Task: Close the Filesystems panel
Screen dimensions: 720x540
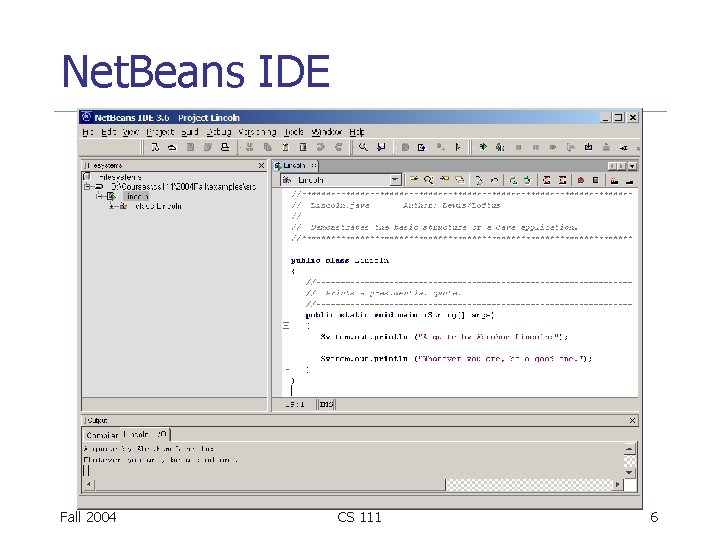Action: pyautogui.click(x=261, y=166)
